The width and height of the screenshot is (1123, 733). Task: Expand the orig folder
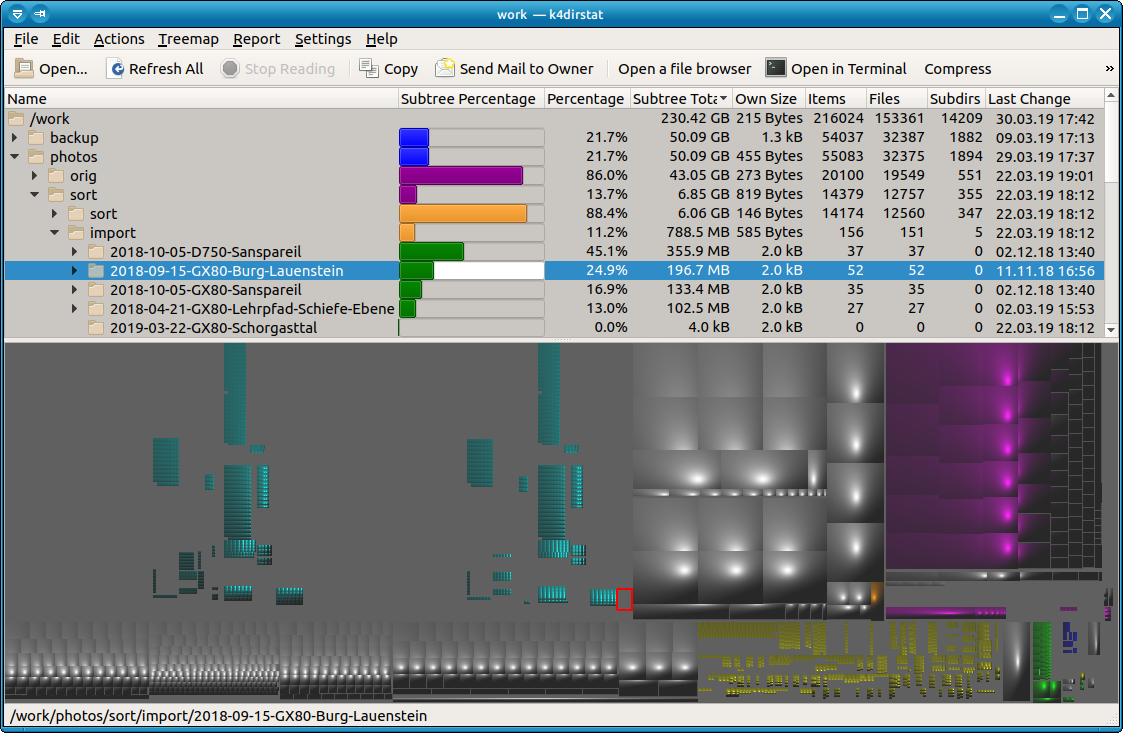pyautogui.click(x=34, y=176)
